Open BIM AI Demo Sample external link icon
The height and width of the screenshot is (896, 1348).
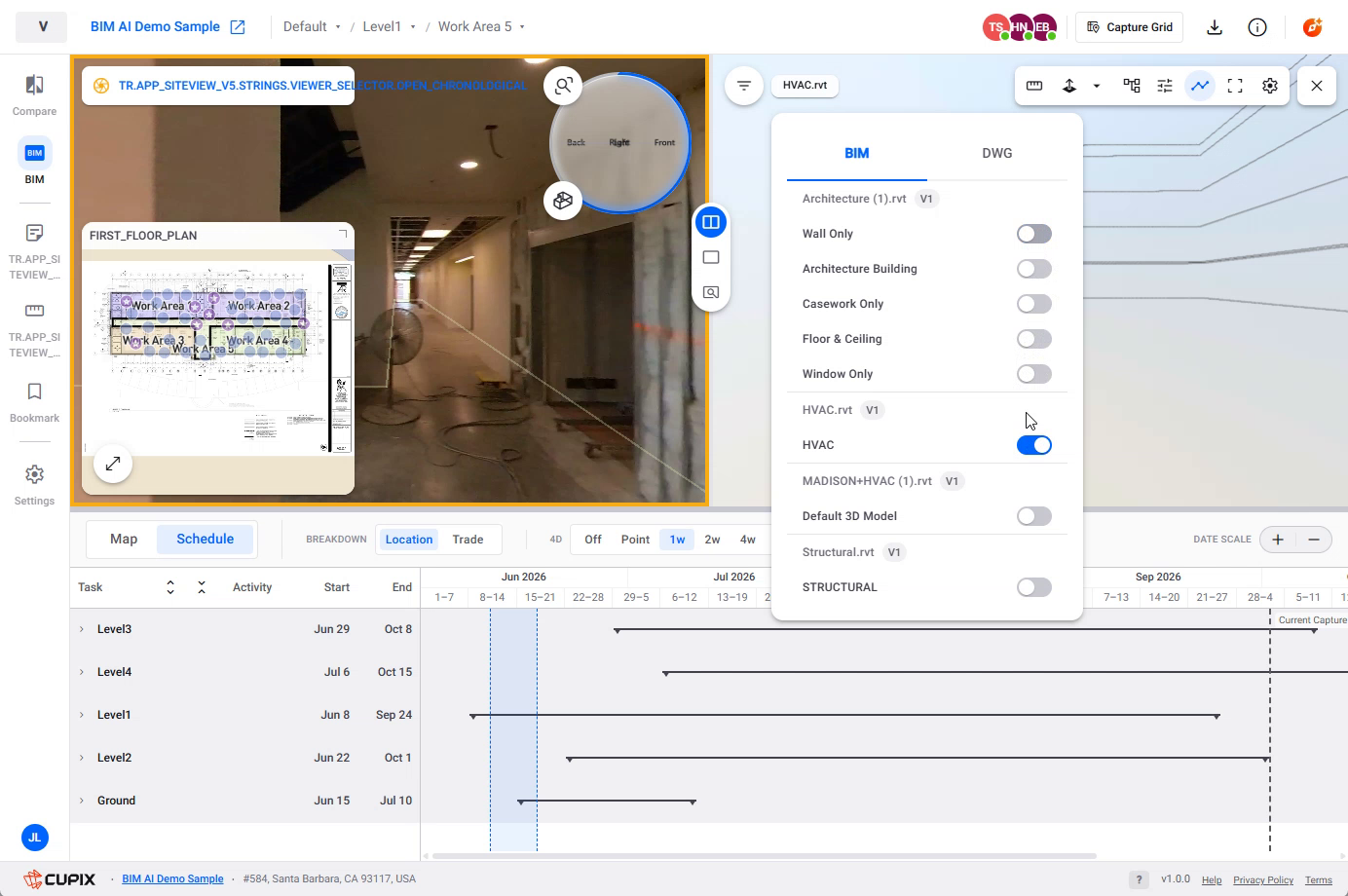coord(238,27)
